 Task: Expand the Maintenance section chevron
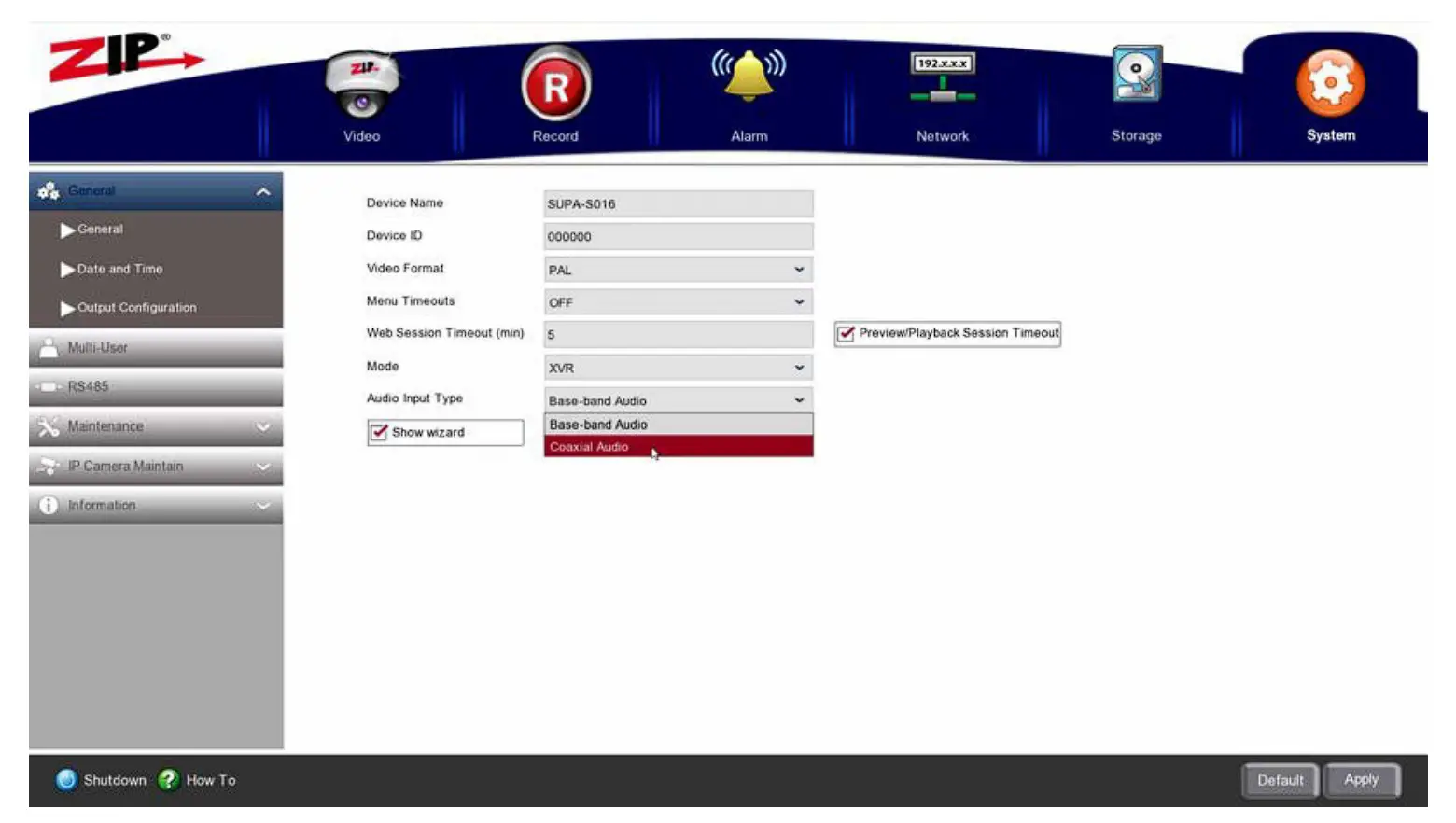pos(263,427)
